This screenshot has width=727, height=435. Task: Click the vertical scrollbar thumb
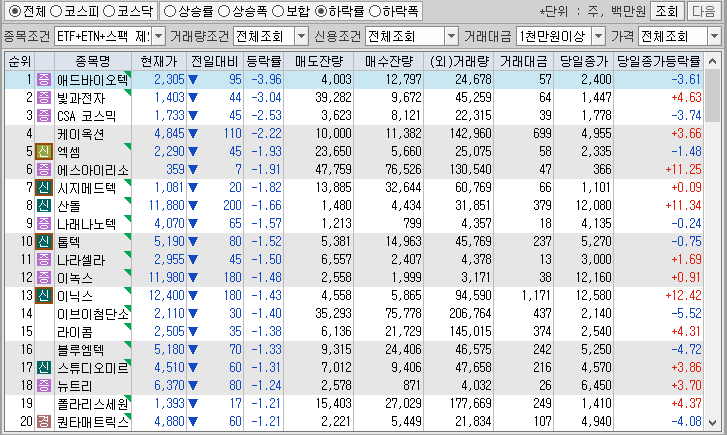click(x=713, y=96)
